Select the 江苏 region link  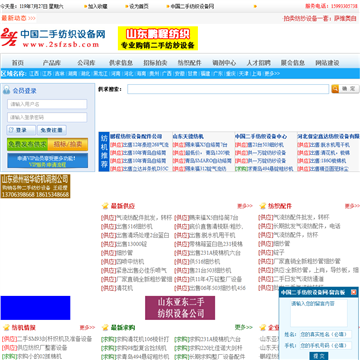point(47,74)
